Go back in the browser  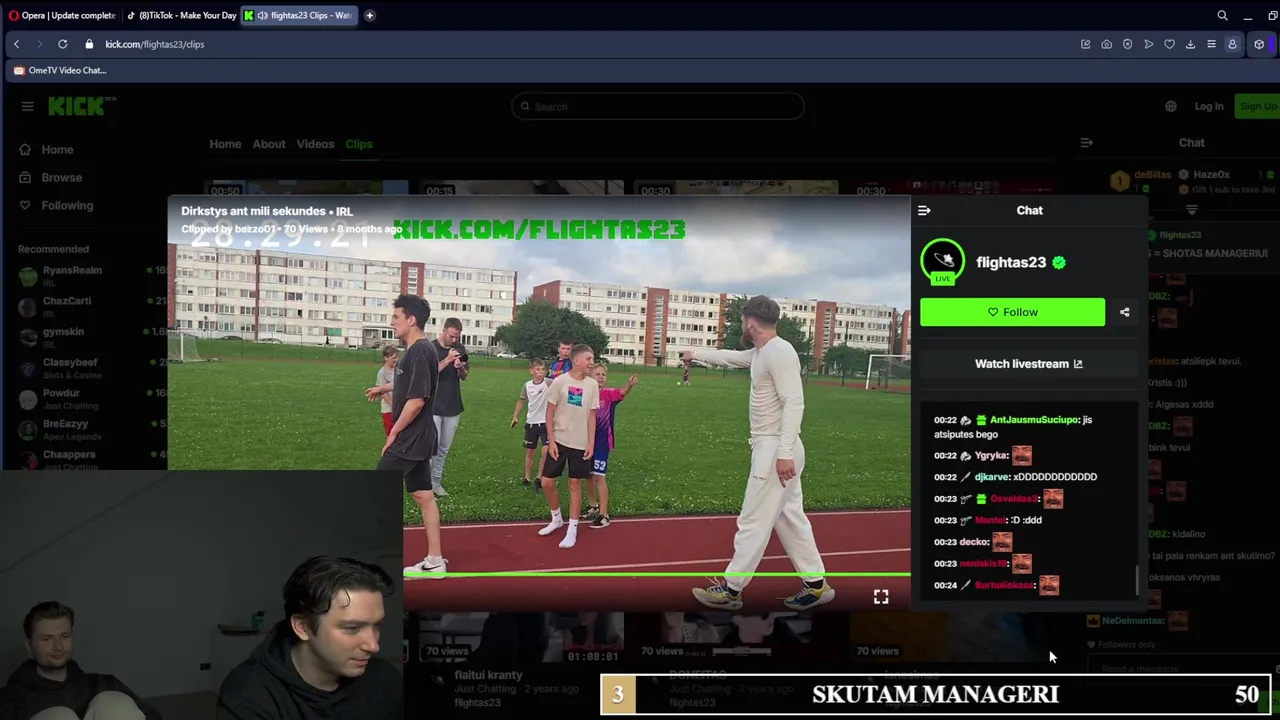click(x=16, y=44)
